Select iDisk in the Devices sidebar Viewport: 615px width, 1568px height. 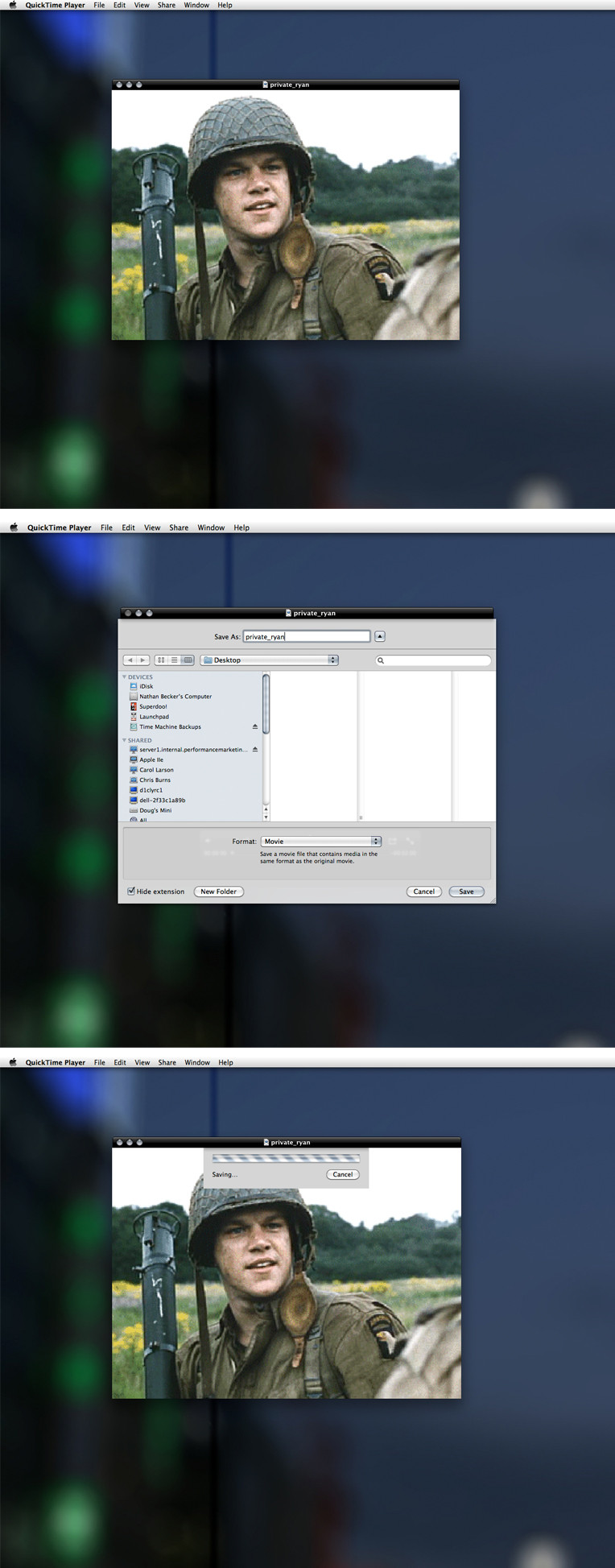(146, 686)
